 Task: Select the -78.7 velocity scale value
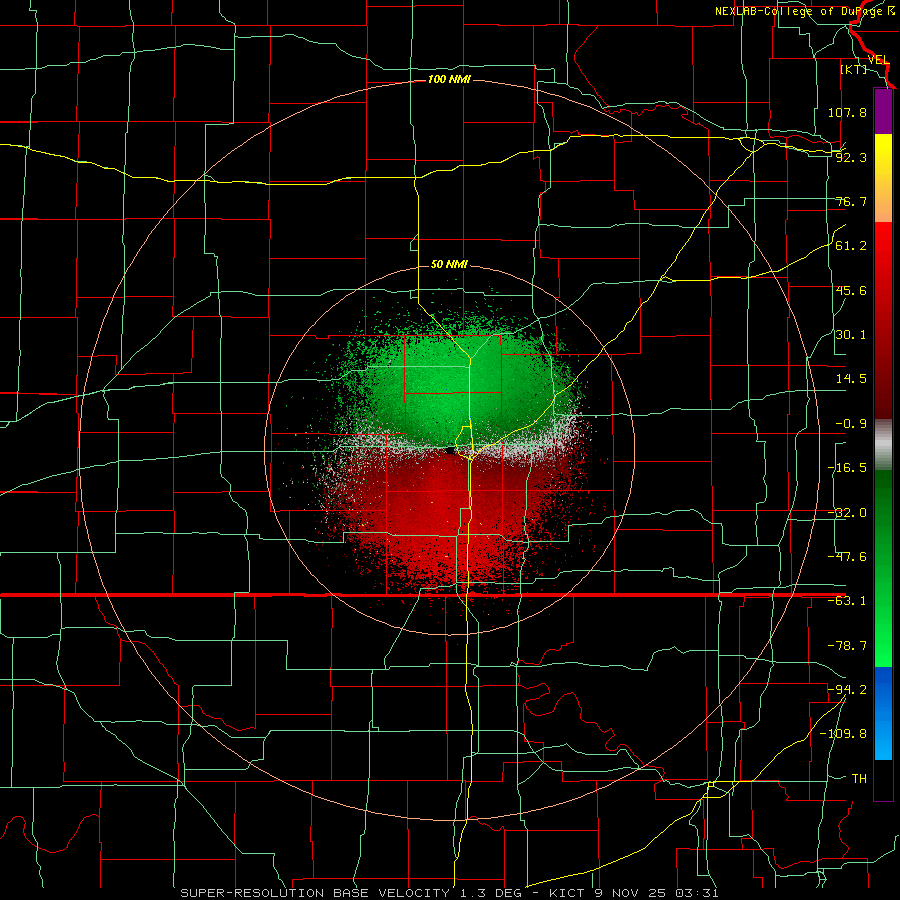847,646
